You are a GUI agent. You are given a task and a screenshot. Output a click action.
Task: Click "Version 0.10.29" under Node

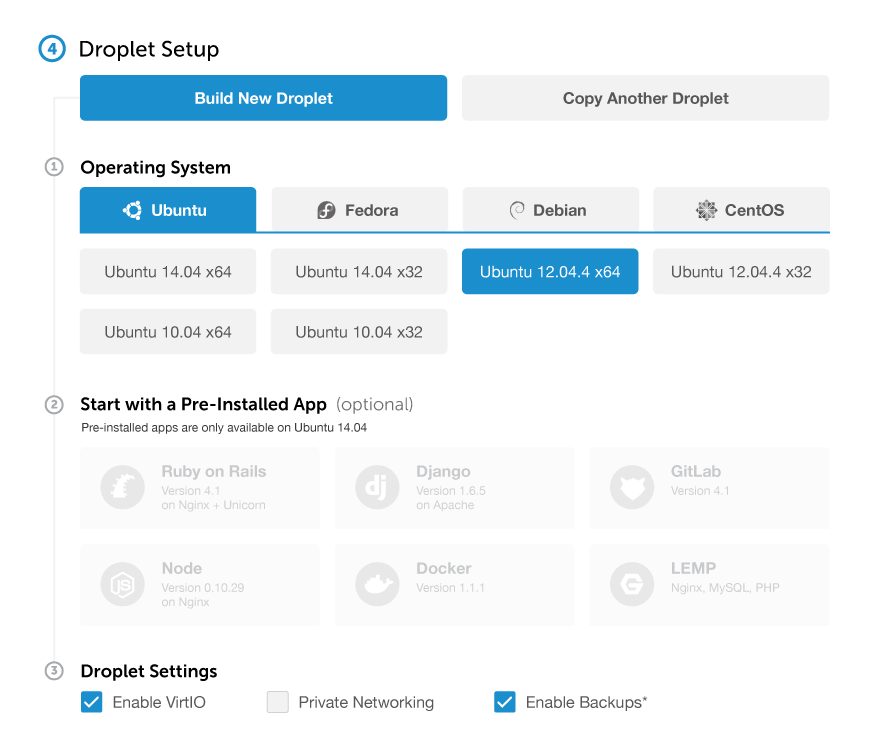203,588
